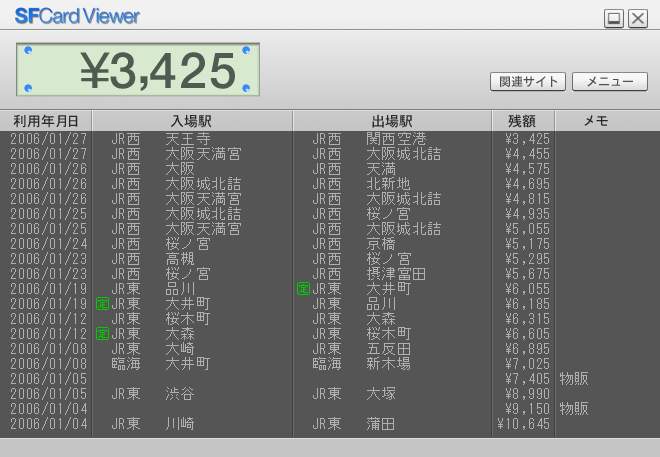Select the 川崎 entry station cell
The image size is (660, 457).
[x=180, y=424]
